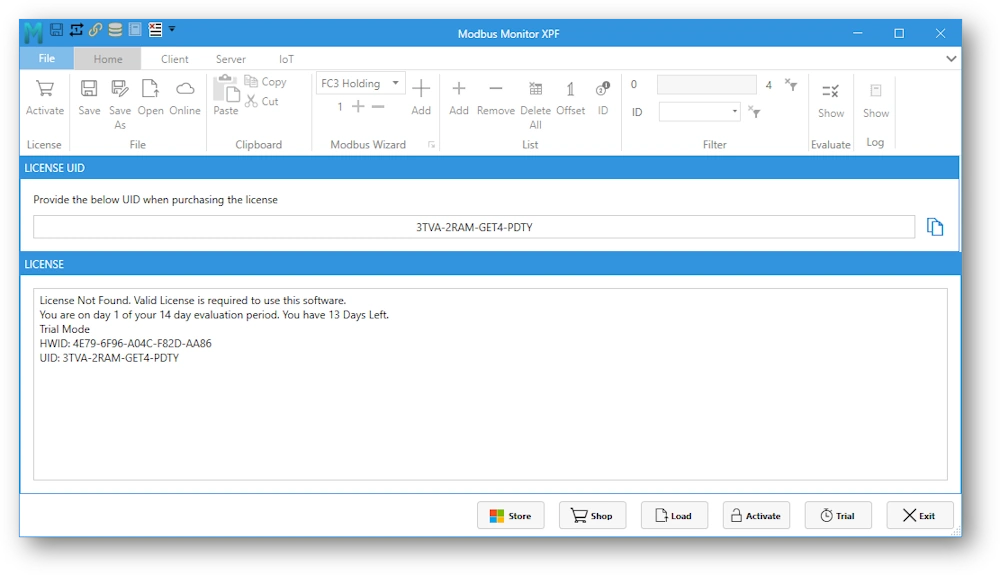The width and height of the screenshot is (1000, 575).
Task: Click Delete All in the List group
Action: point(536,105)
